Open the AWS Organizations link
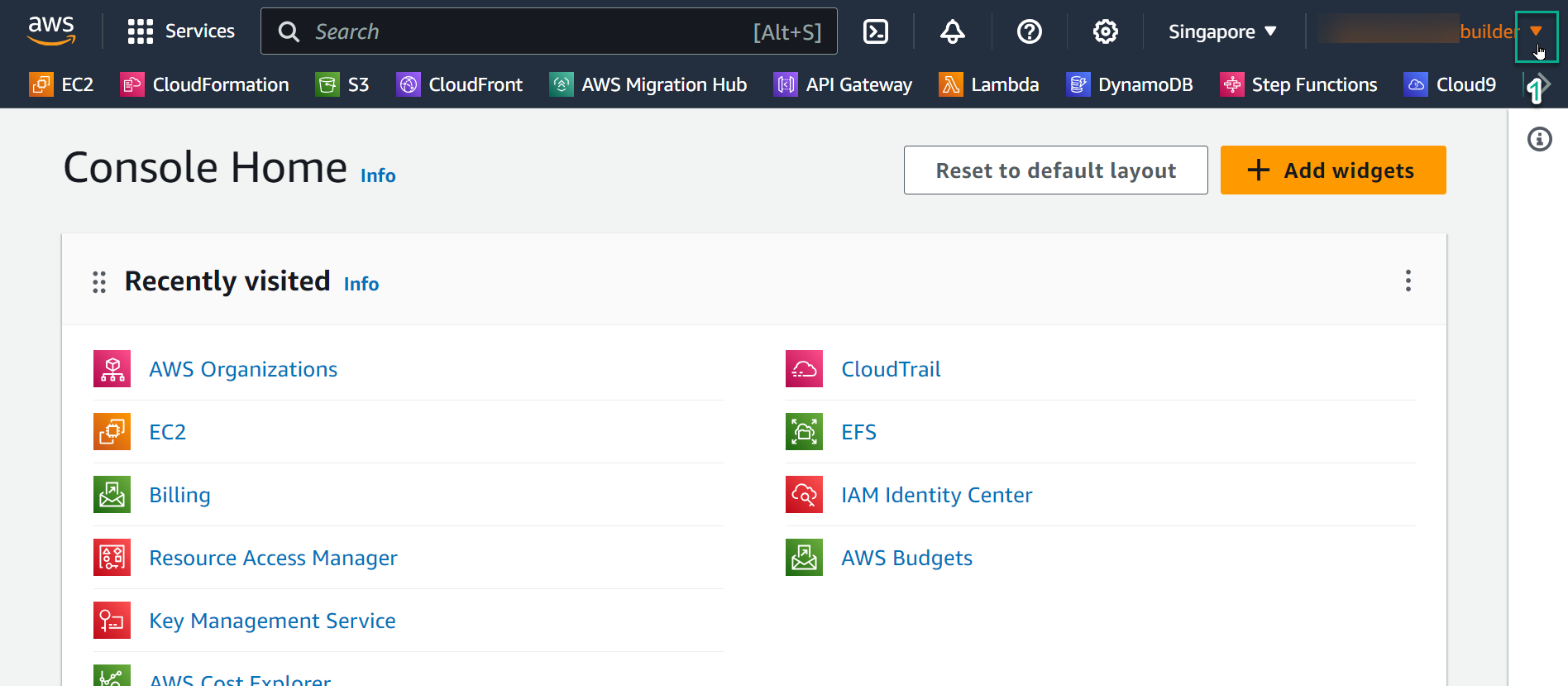Viewport: 1568px width, 686px height. [243, 369]
